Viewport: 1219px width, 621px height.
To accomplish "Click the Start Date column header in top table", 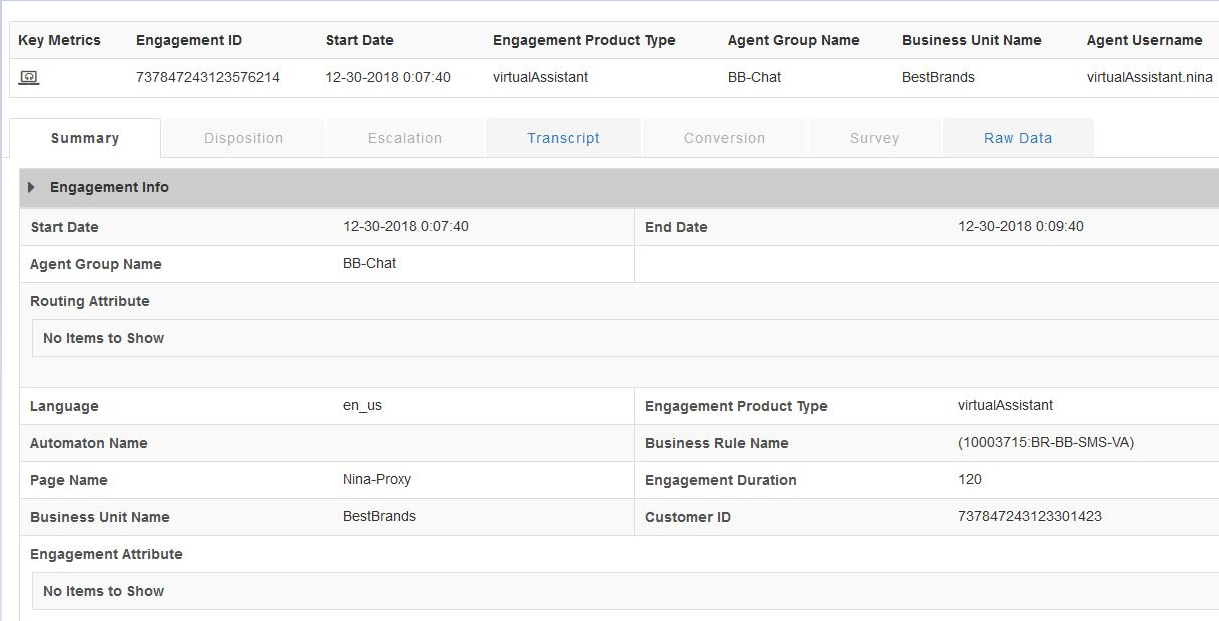I will click(x=359, y=40).
